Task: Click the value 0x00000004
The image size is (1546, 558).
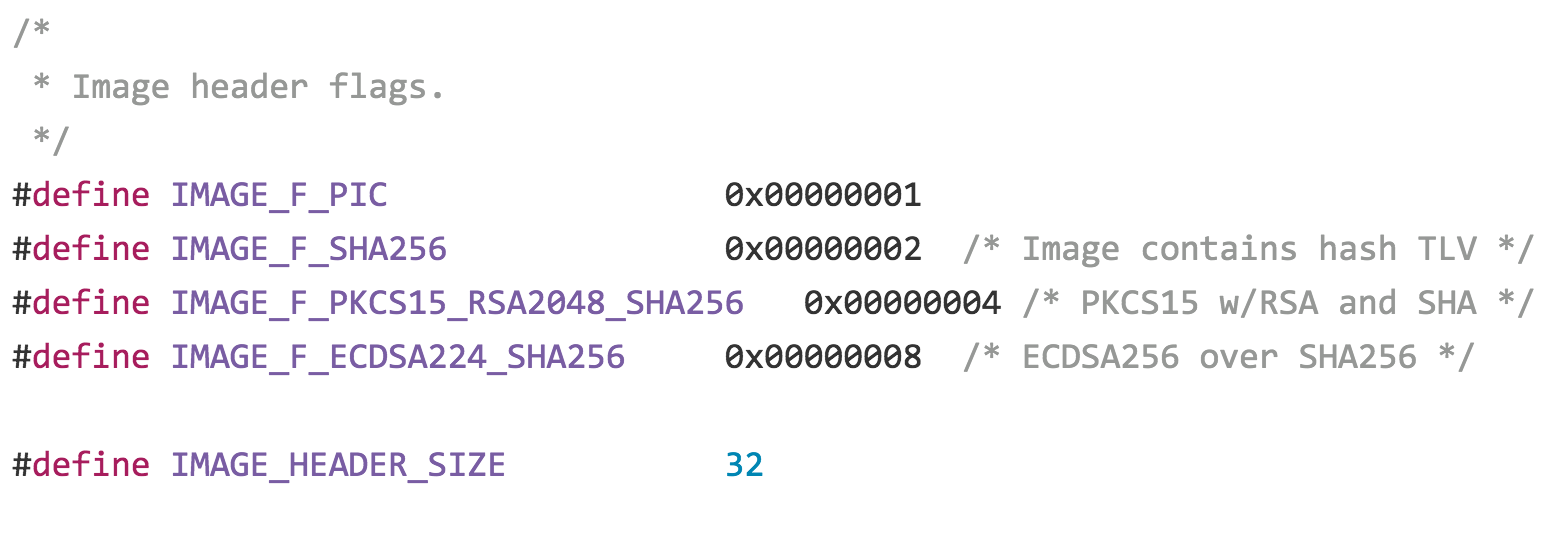Action: tap(902, 303)
